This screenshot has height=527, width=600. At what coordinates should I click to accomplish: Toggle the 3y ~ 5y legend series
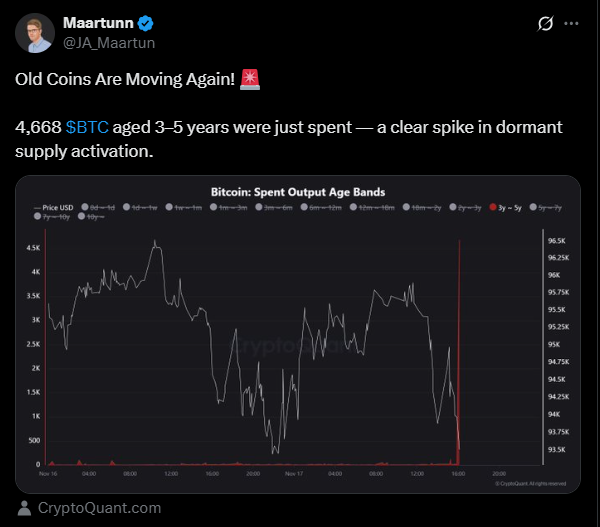point(510,207)
